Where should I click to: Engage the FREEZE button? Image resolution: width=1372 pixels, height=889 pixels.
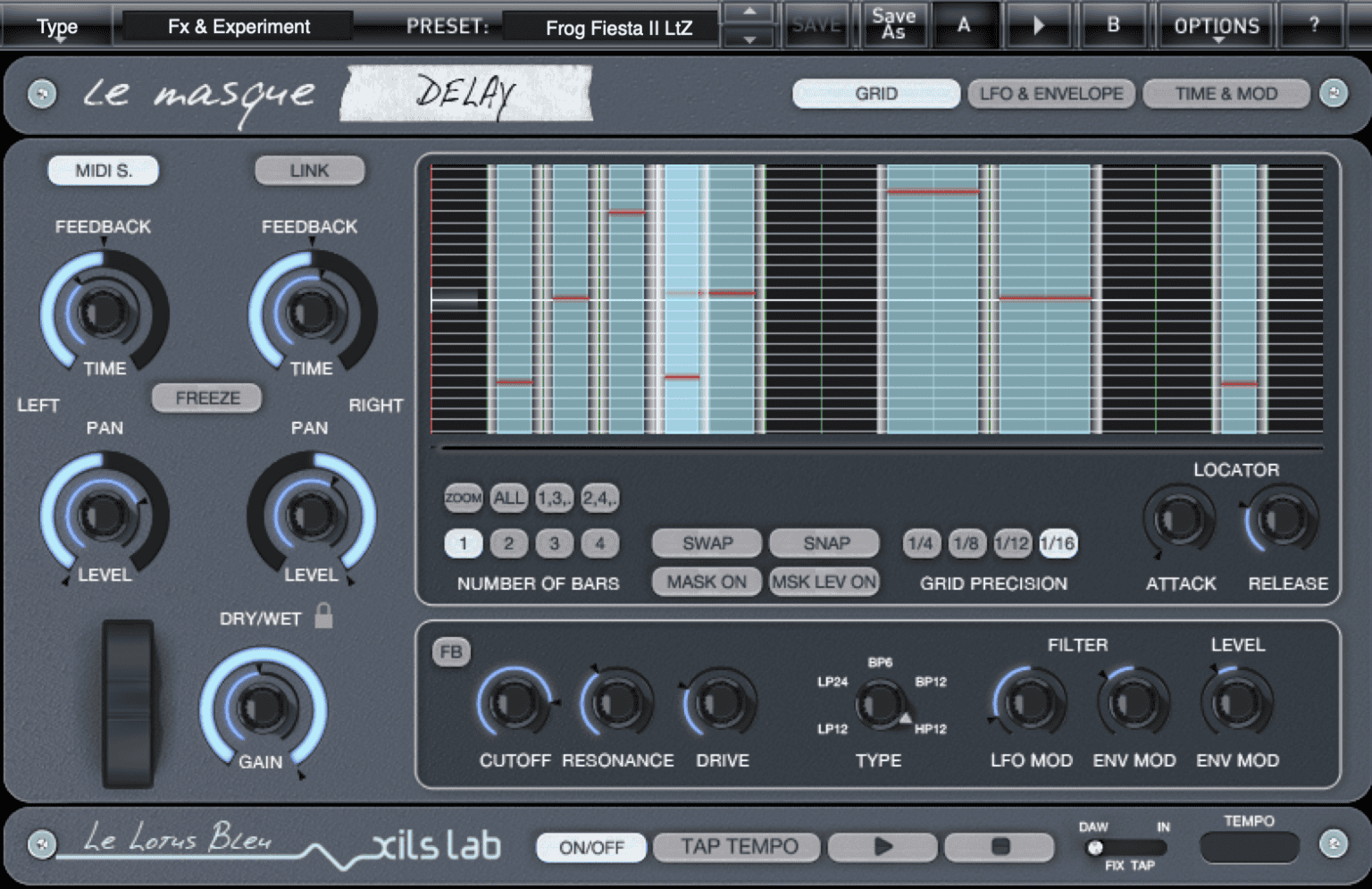[206, 398]
